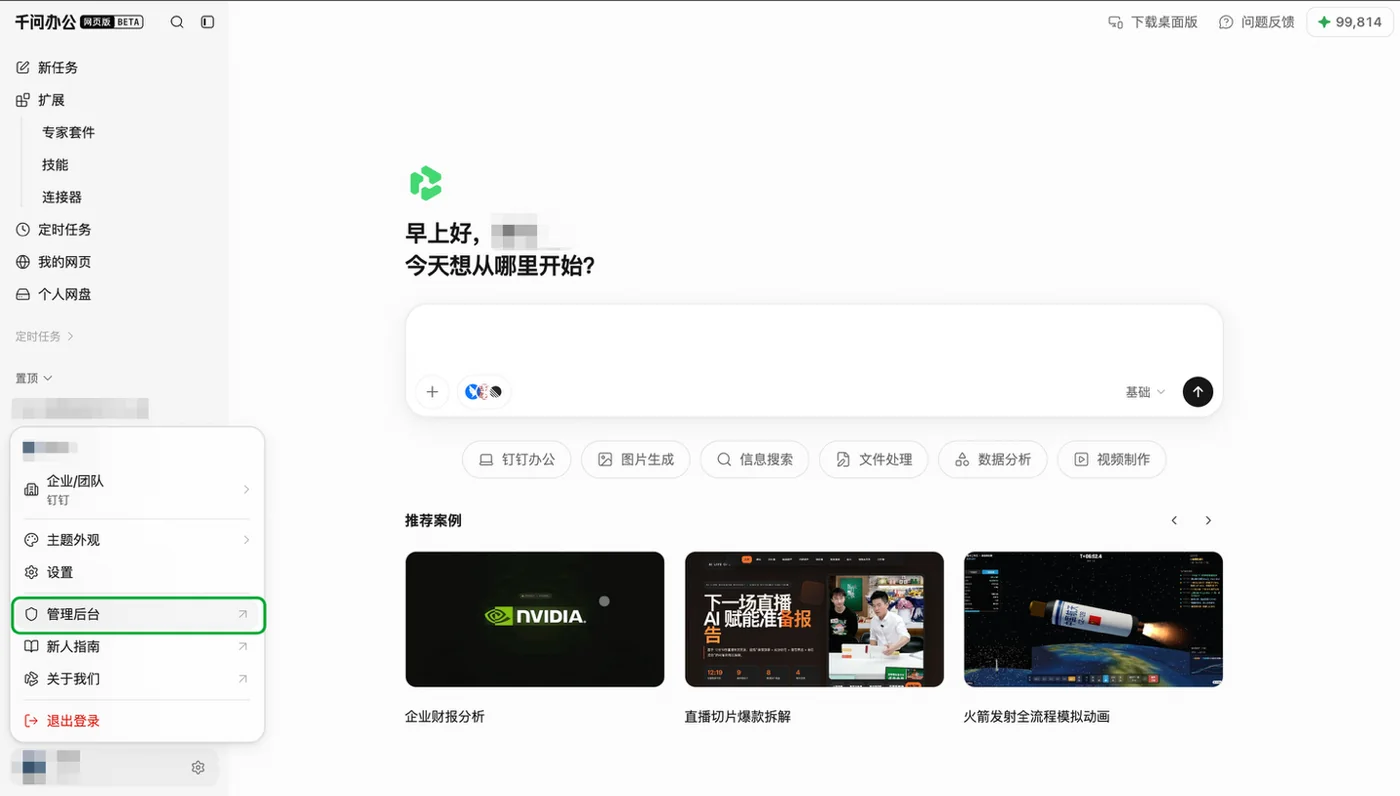Click the 下载桌面版 link
Screen dimensions: 1400x796
coord(1153,22)
